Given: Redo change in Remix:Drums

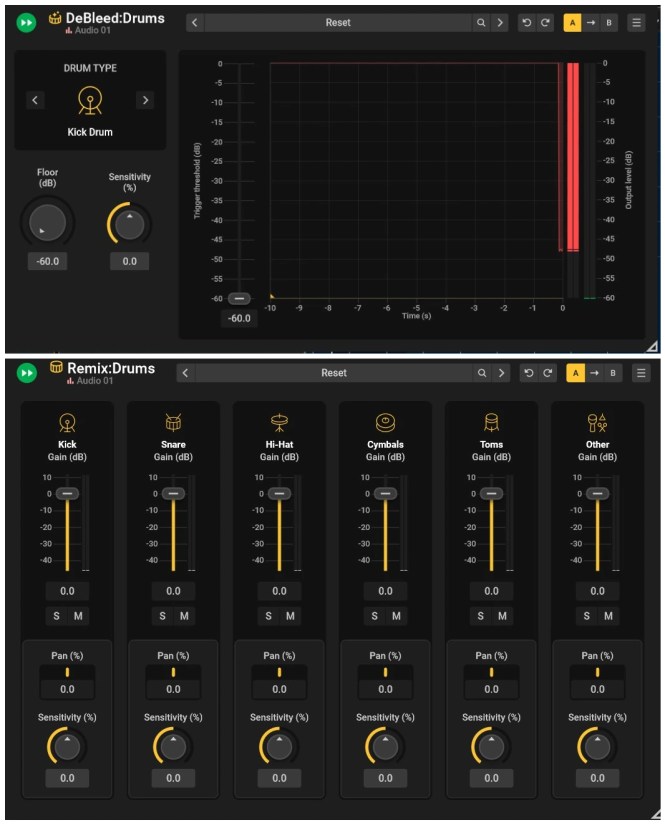Looking at the screenshot, I should [x=548, y=373].
